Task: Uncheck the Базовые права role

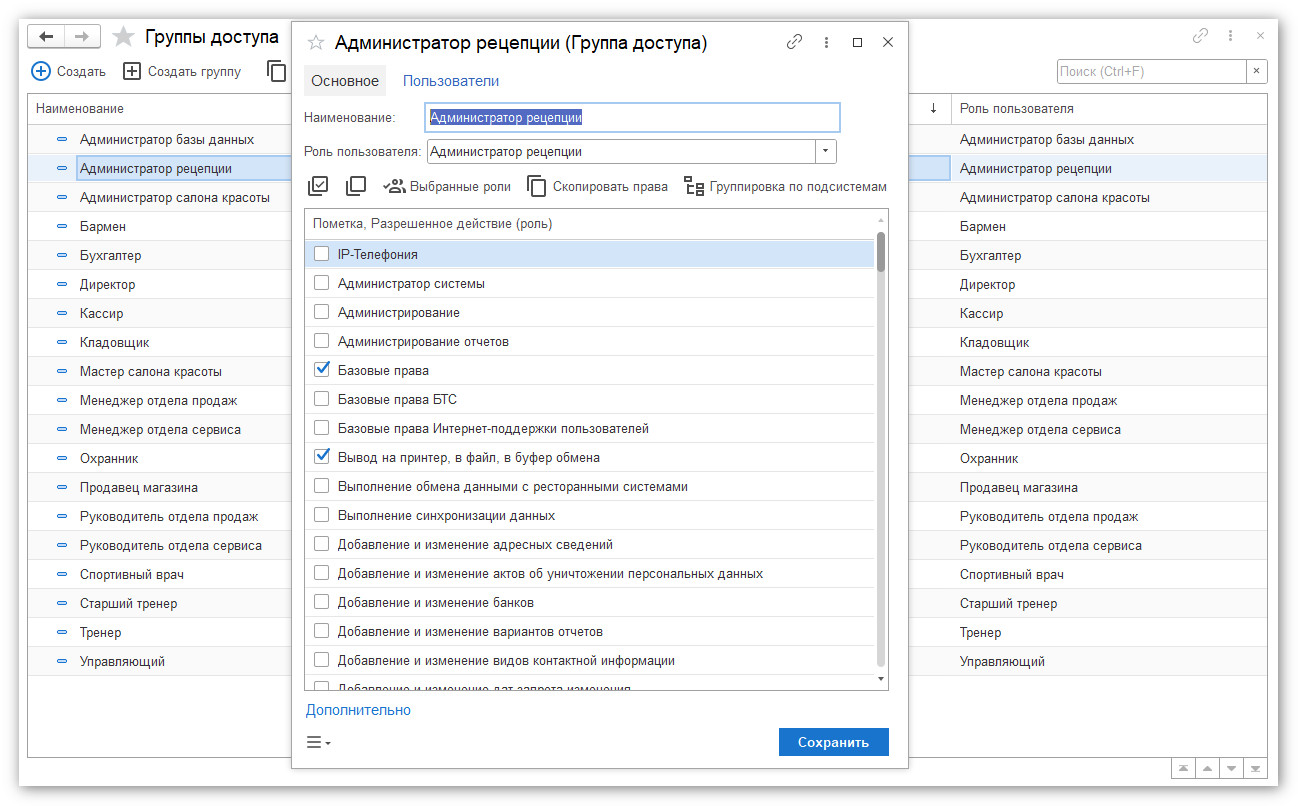Action: 322,370
